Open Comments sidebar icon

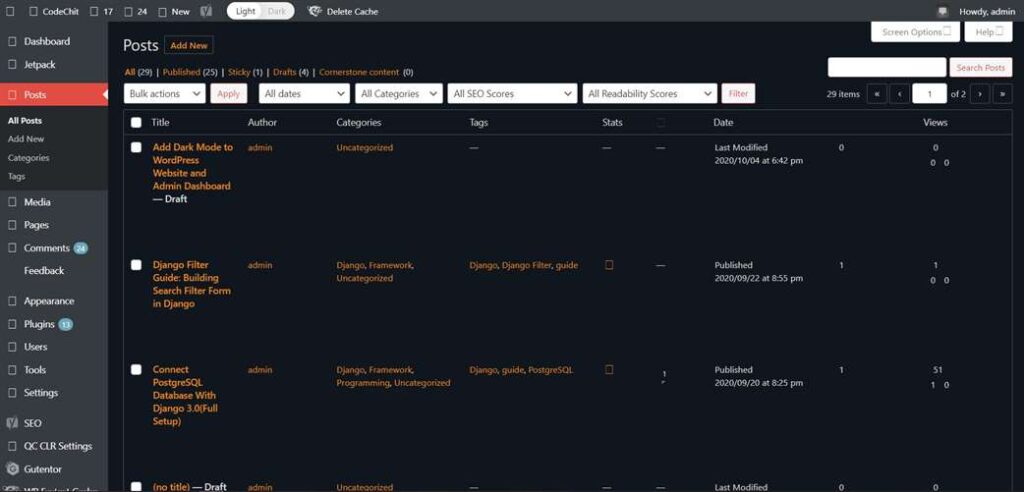pos(11,248)
